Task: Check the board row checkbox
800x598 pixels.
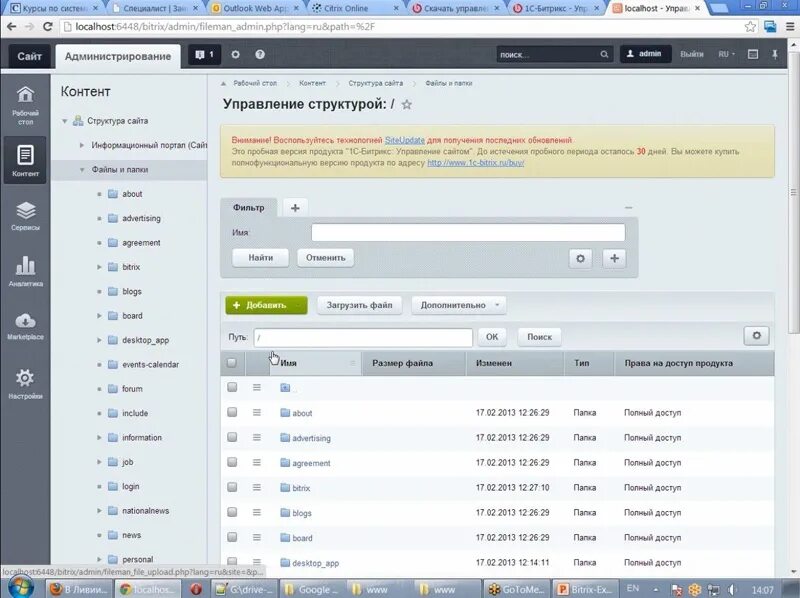Action: tap(232, 537)
